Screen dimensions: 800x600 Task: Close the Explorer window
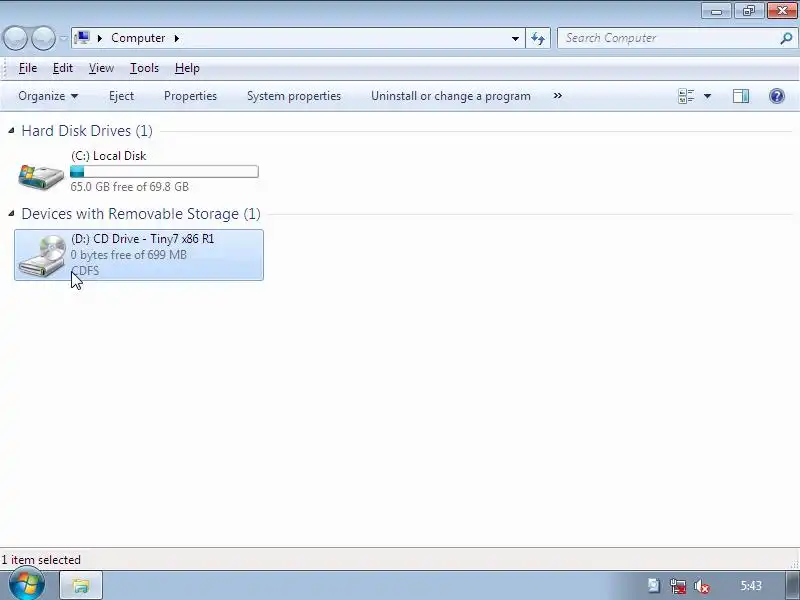click(x=783, y=11)
